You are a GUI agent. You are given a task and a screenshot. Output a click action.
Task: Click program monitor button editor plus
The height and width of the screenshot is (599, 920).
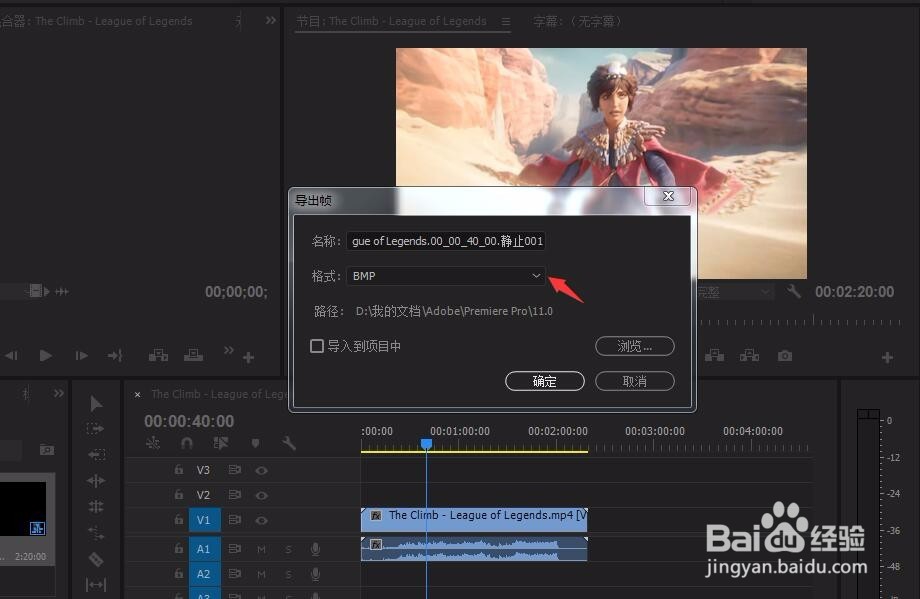(887, 357)
